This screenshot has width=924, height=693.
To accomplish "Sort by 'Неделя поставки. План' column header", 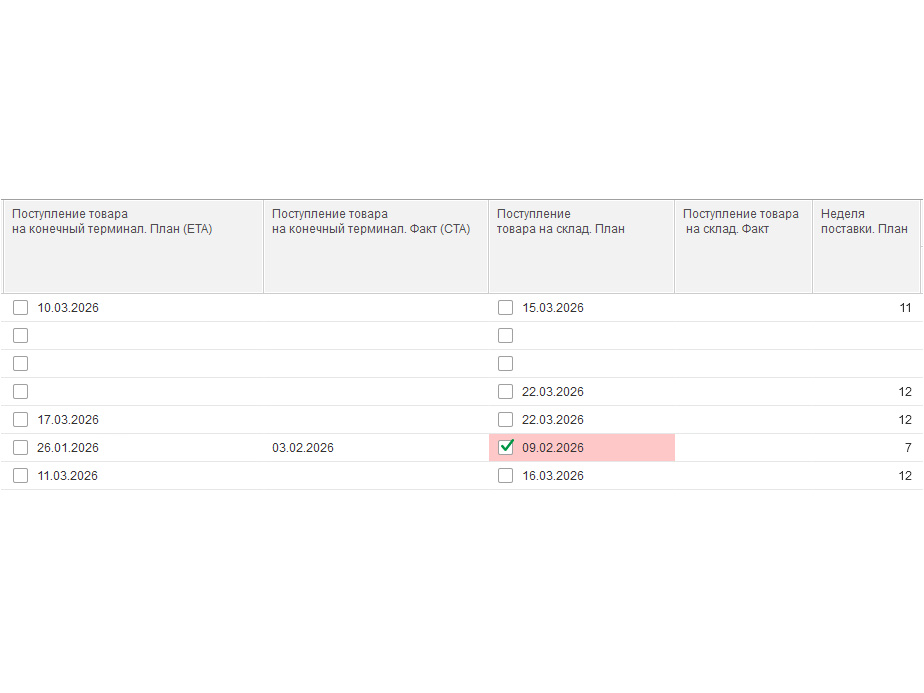I will tap(866, 246).
